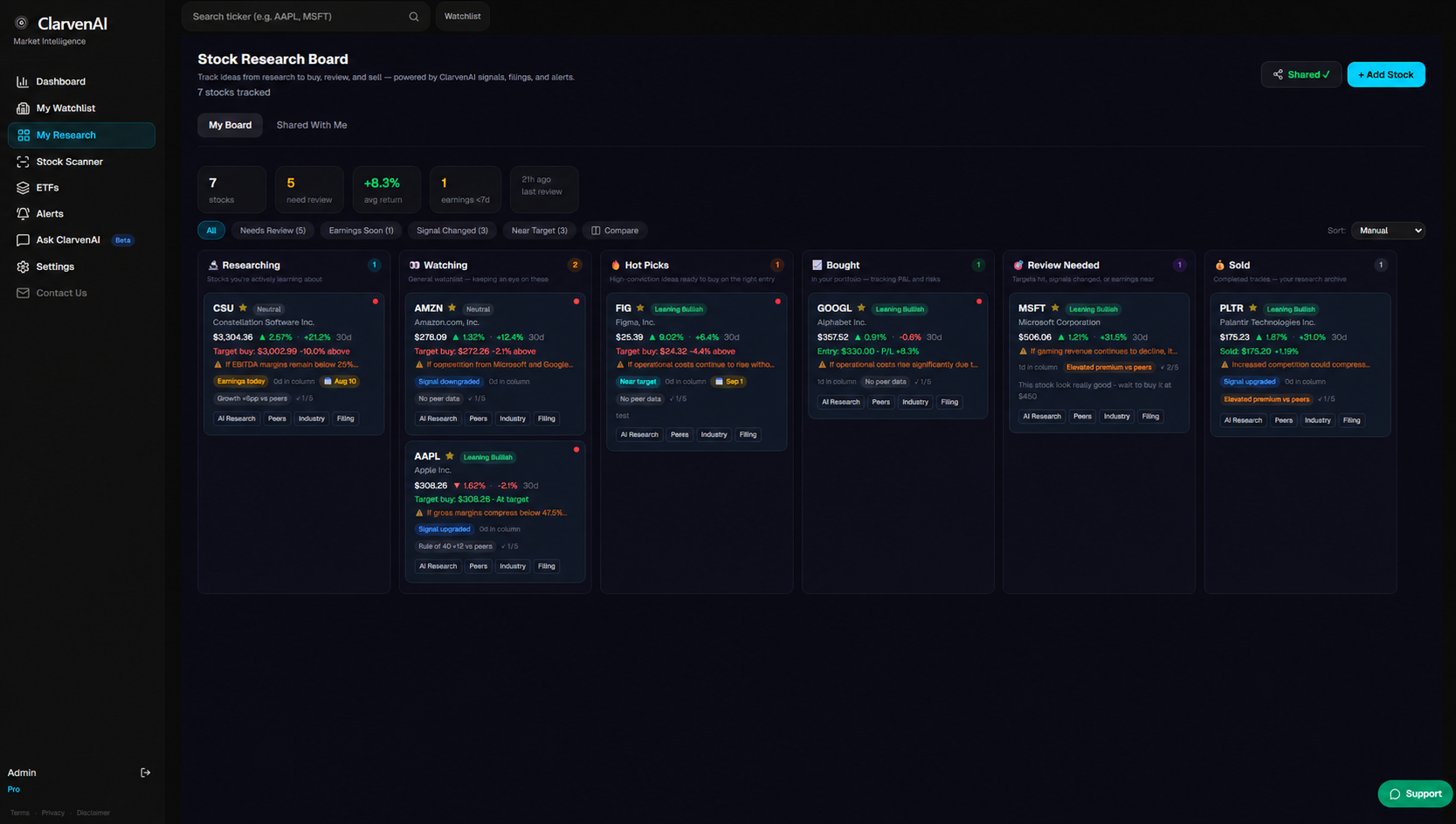Click the Earnings today badge on CSU

tap(241, 381)
